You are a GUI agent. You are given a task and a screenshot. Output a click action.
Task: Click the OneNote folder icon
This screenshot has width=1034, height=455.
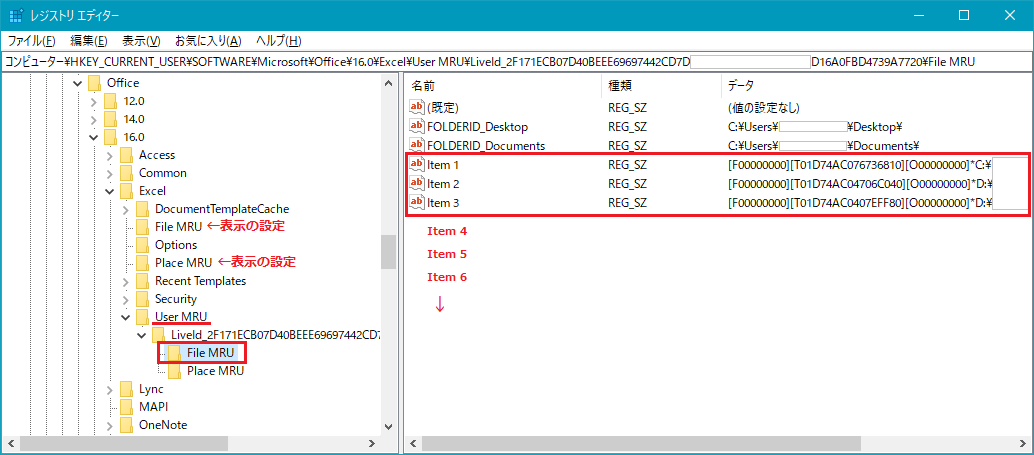tap(127, 425)
